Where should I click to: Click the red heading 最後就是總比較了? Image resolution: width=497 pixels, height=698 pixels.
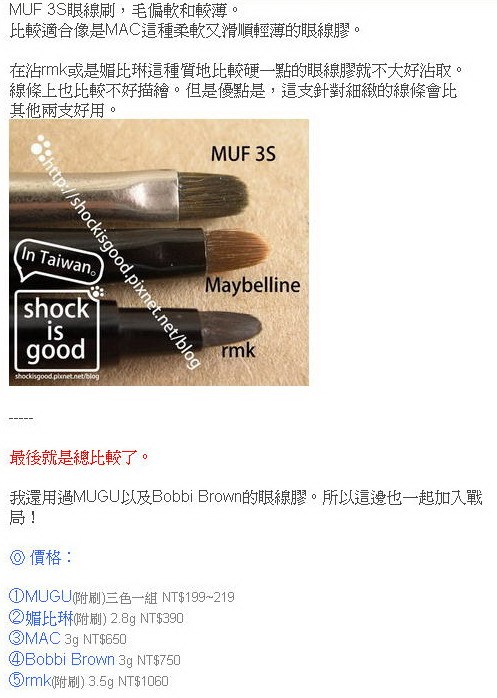(79, 457)
